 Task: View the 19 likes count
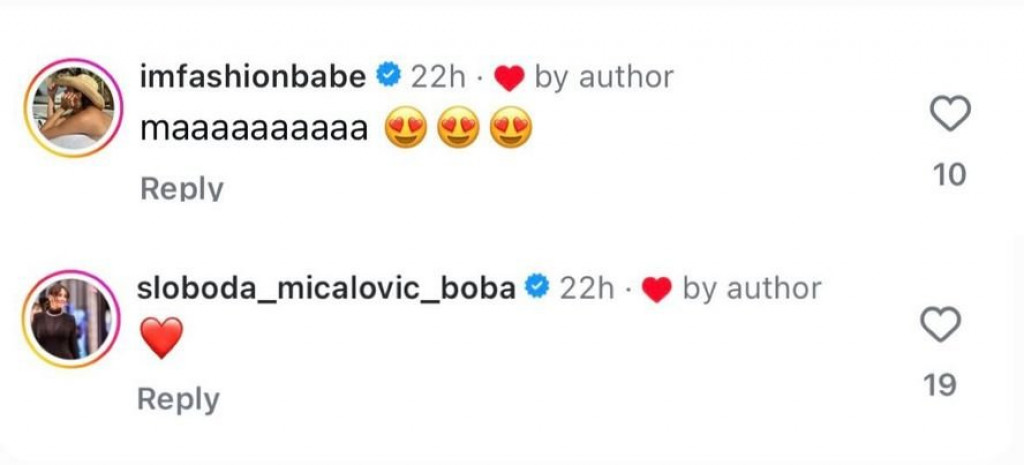coord(940,385)
